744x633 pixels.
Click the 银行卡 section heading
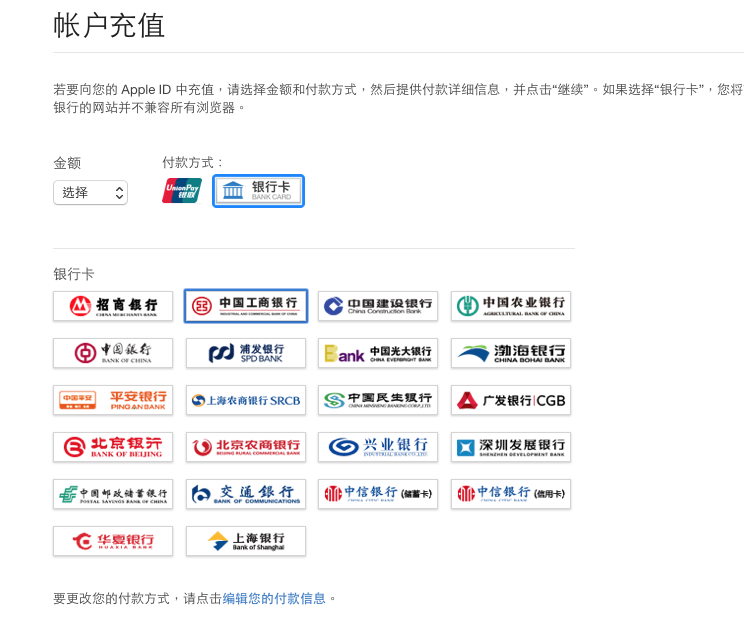[x=74, y=274]
